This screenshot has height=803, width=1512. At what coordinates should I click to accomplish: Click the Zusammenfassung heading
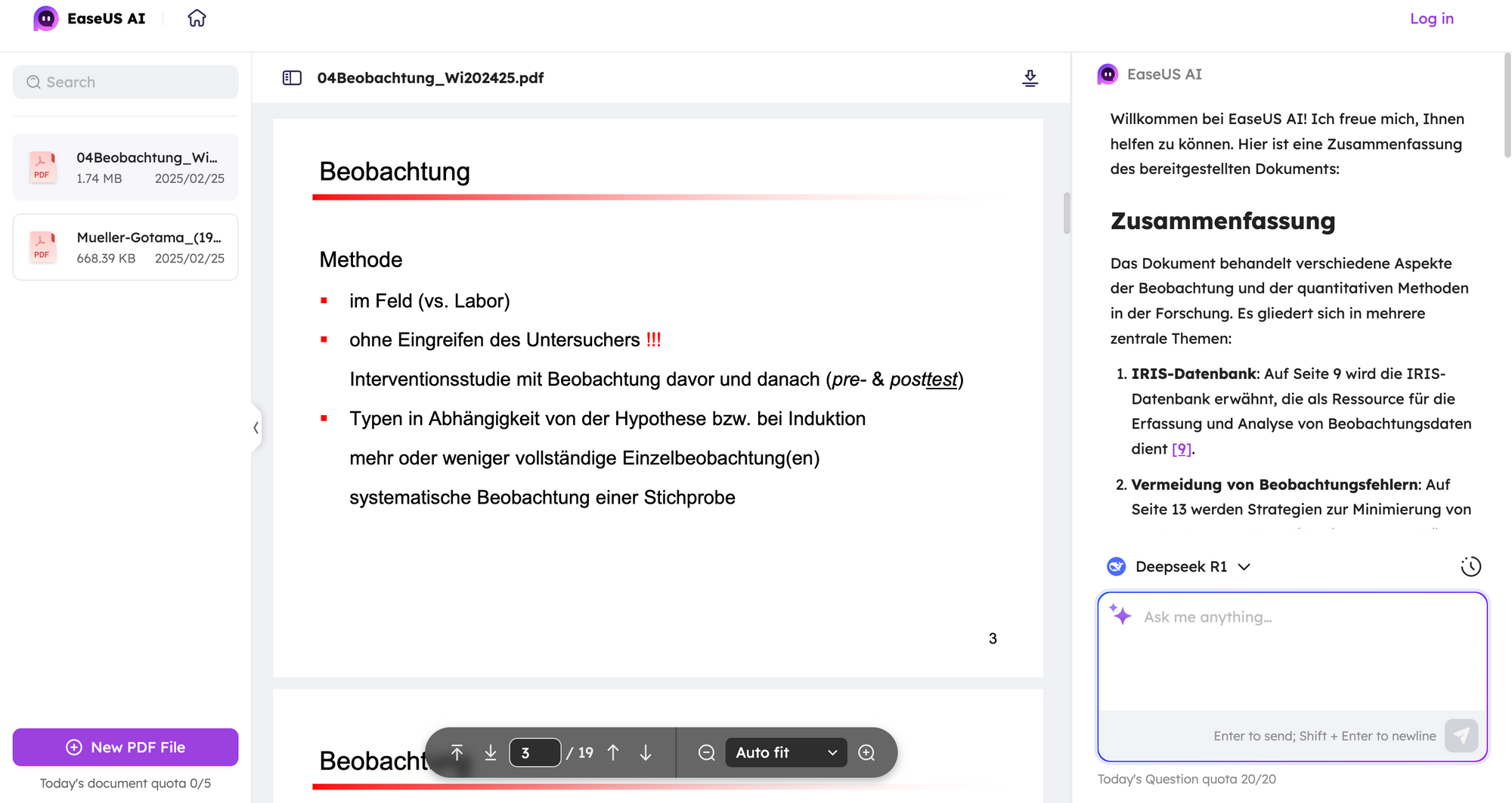click(x=1222, y=221)
